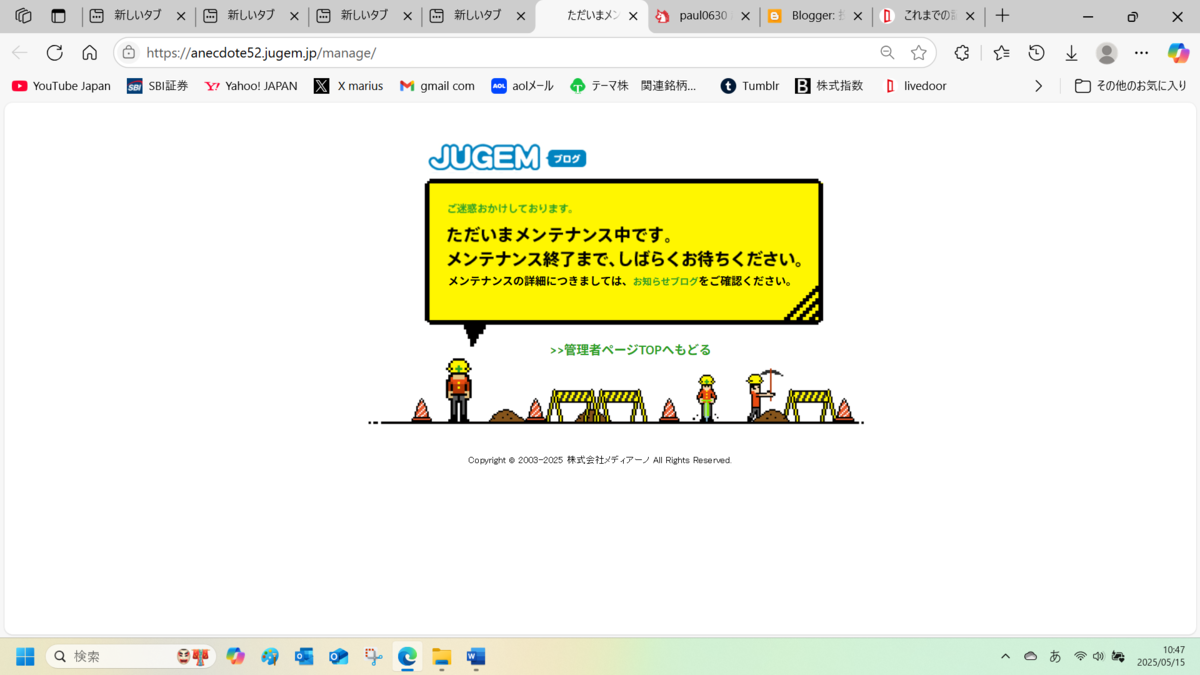Click the profile avatar icon
This screenshot has width=1200, height=675.
point(1106,53)
